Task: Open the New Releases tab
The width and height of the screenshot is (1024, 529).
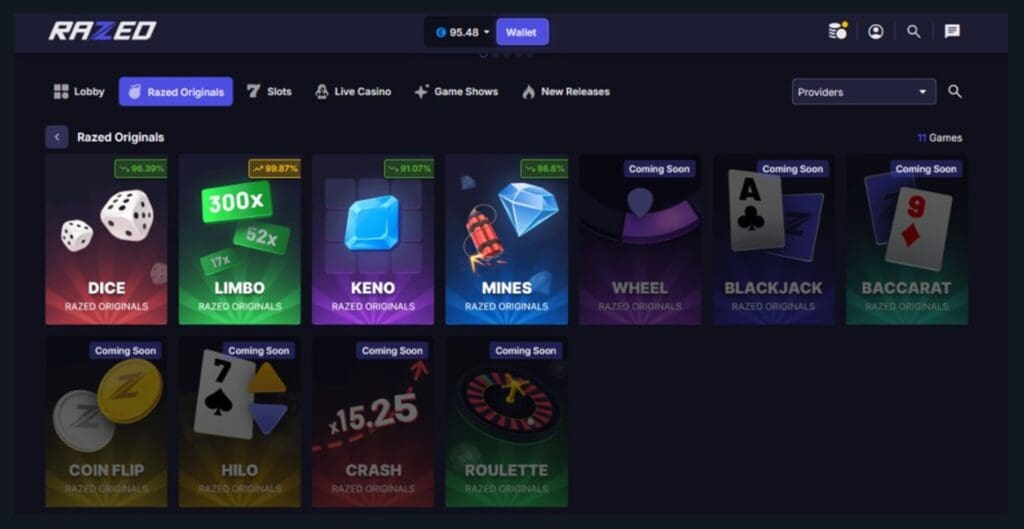Action: (566, 91)
